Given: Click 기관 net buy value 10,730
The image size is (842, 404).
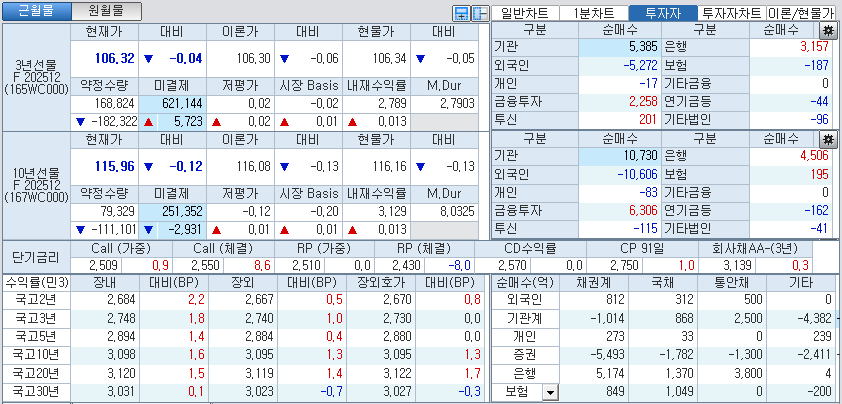Looking at the screenshot, I should (x=640, y=156).
